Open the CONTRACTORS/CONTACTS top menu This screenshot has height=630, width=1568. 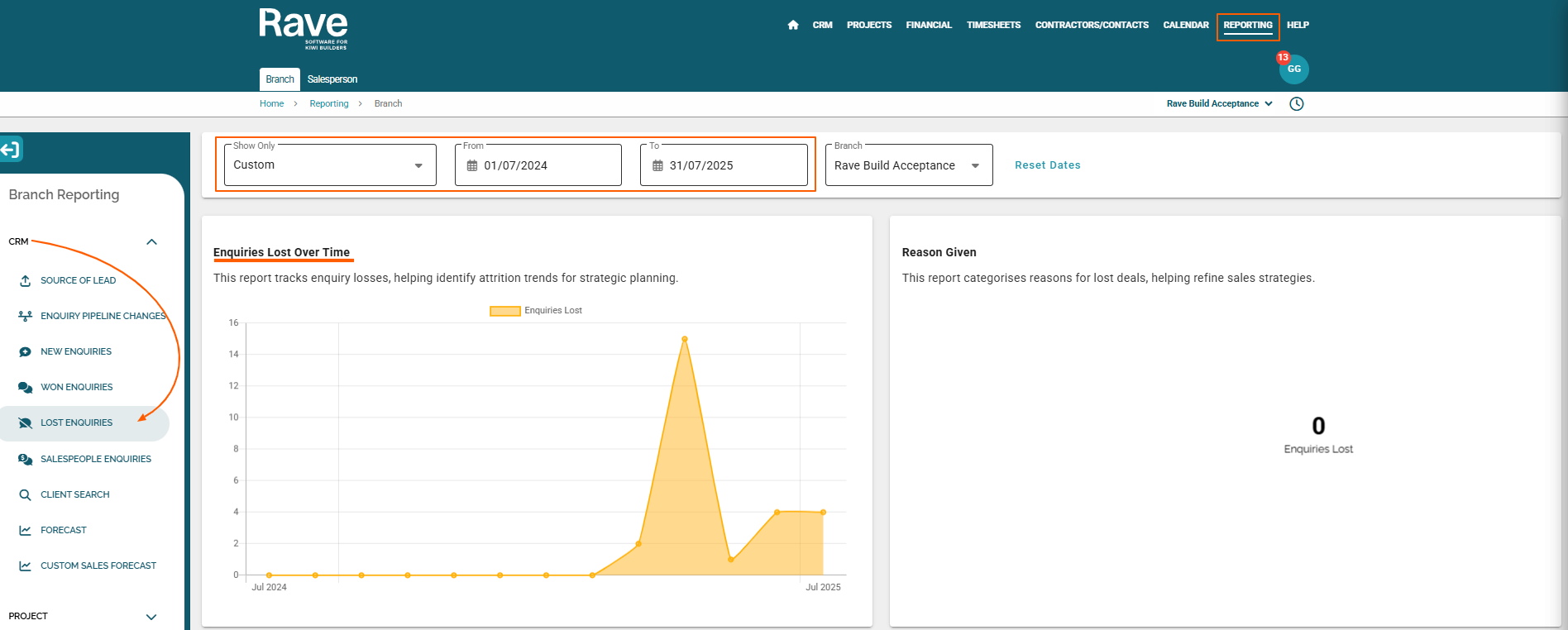point(1092,26)
